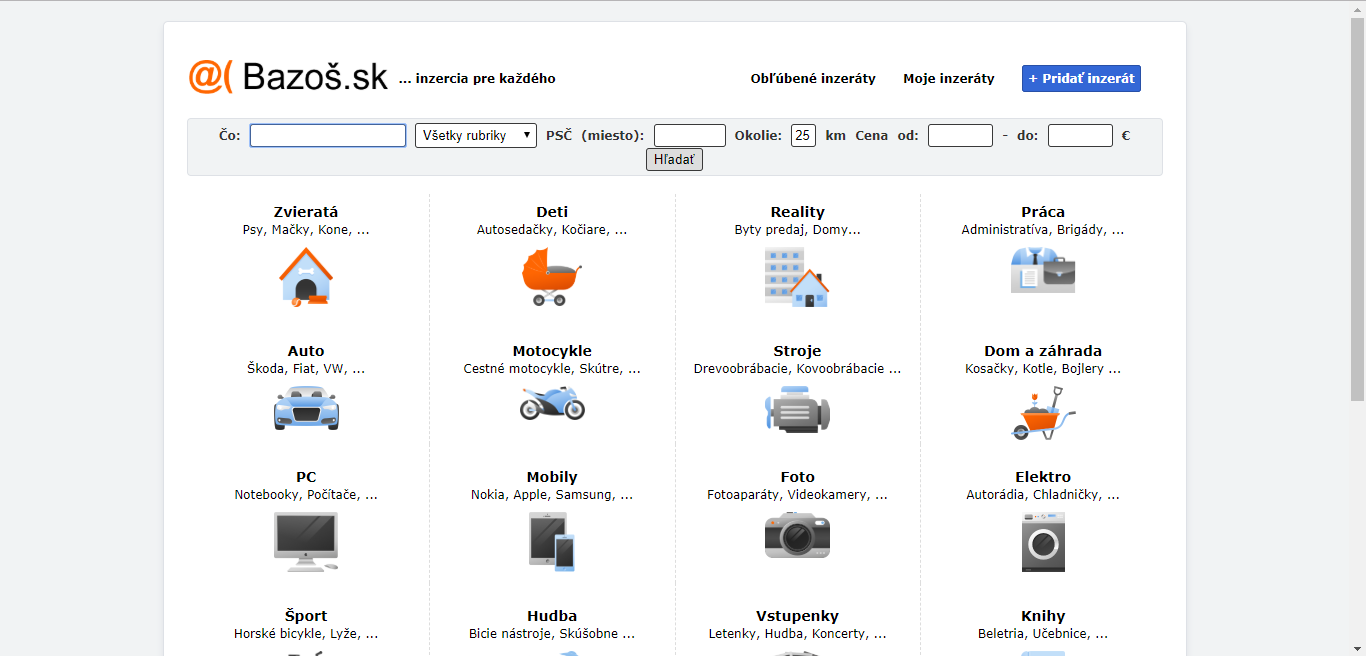Viewport: 1366px width, 656px height.
Task: Select the Deti baby stroller icon
Action: tap(551, 276)
